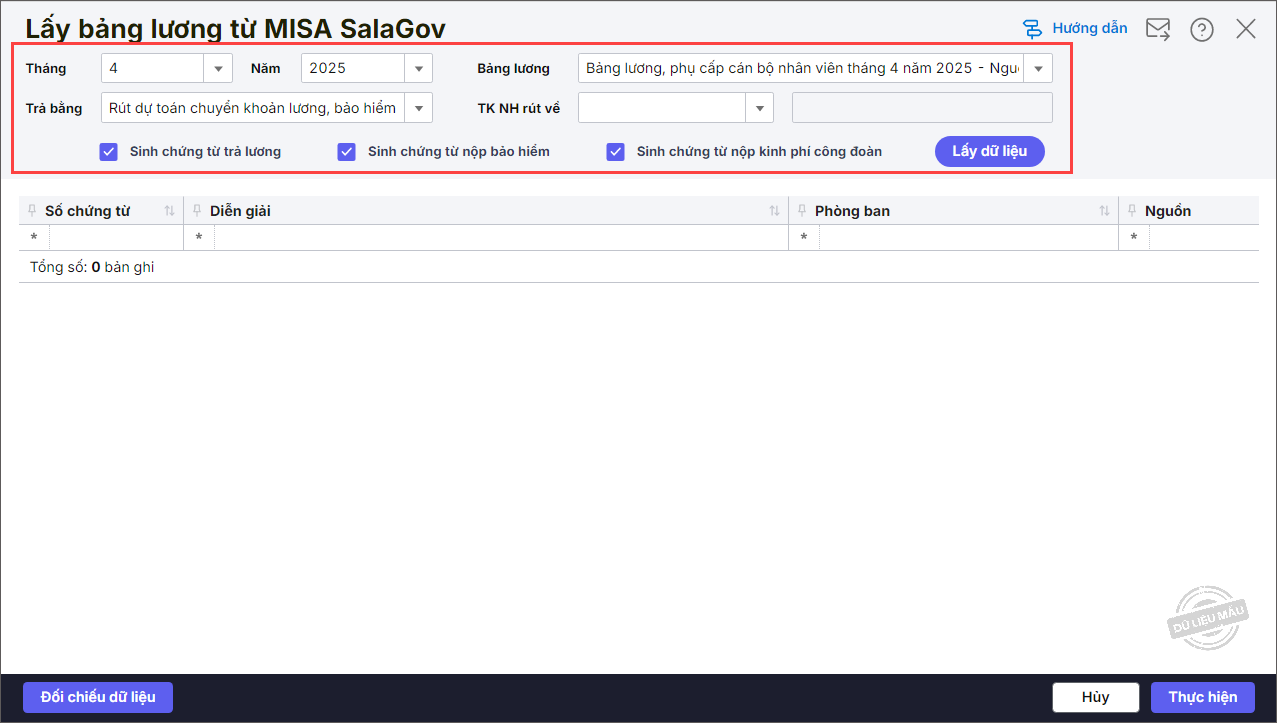The image size is (1277, 723).
Task: Click filter operator in Nguồn column
Action: tap(1134, 238)
